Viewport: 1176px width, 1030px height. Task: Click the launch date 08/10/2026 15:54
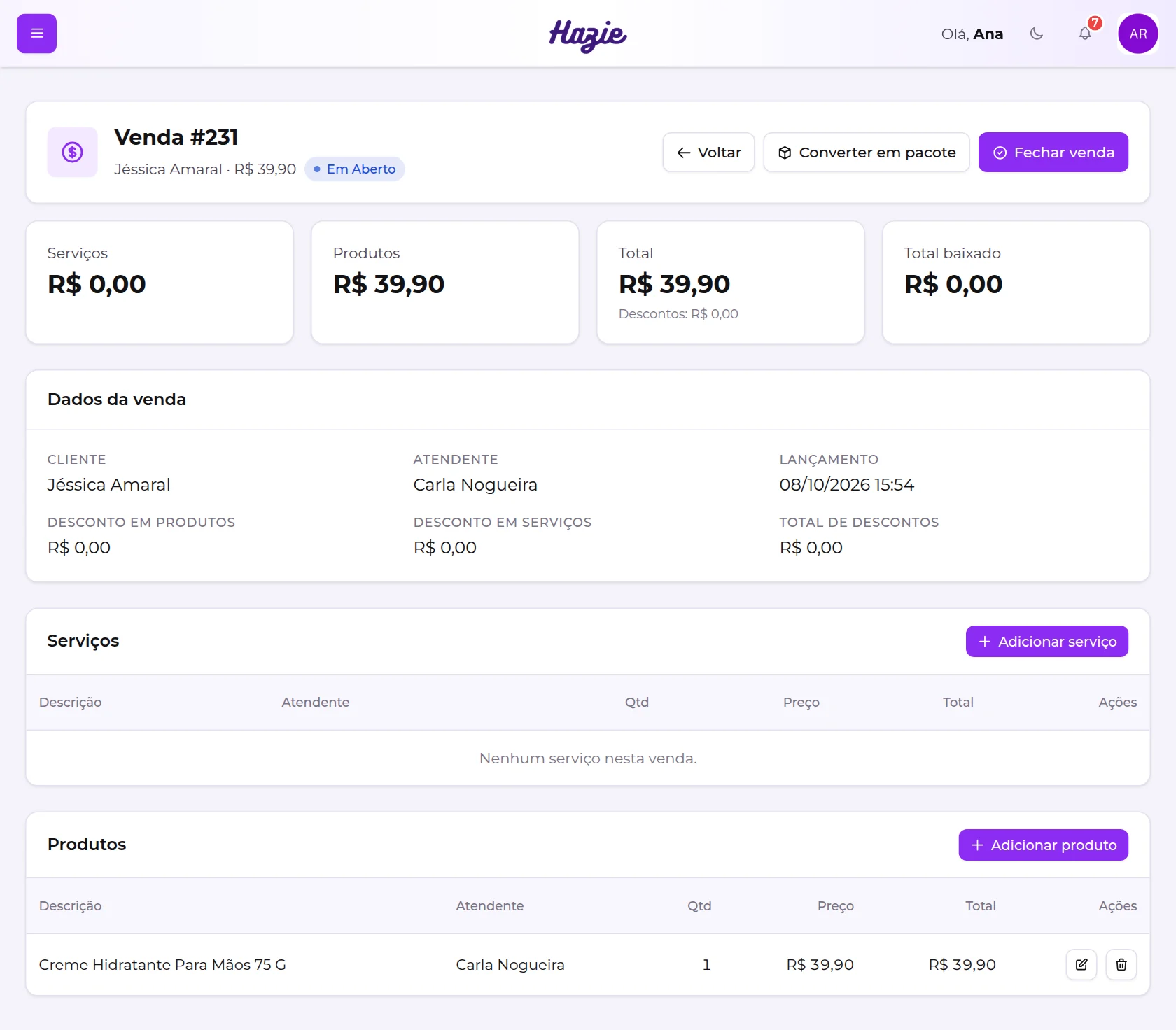(847, 485)
